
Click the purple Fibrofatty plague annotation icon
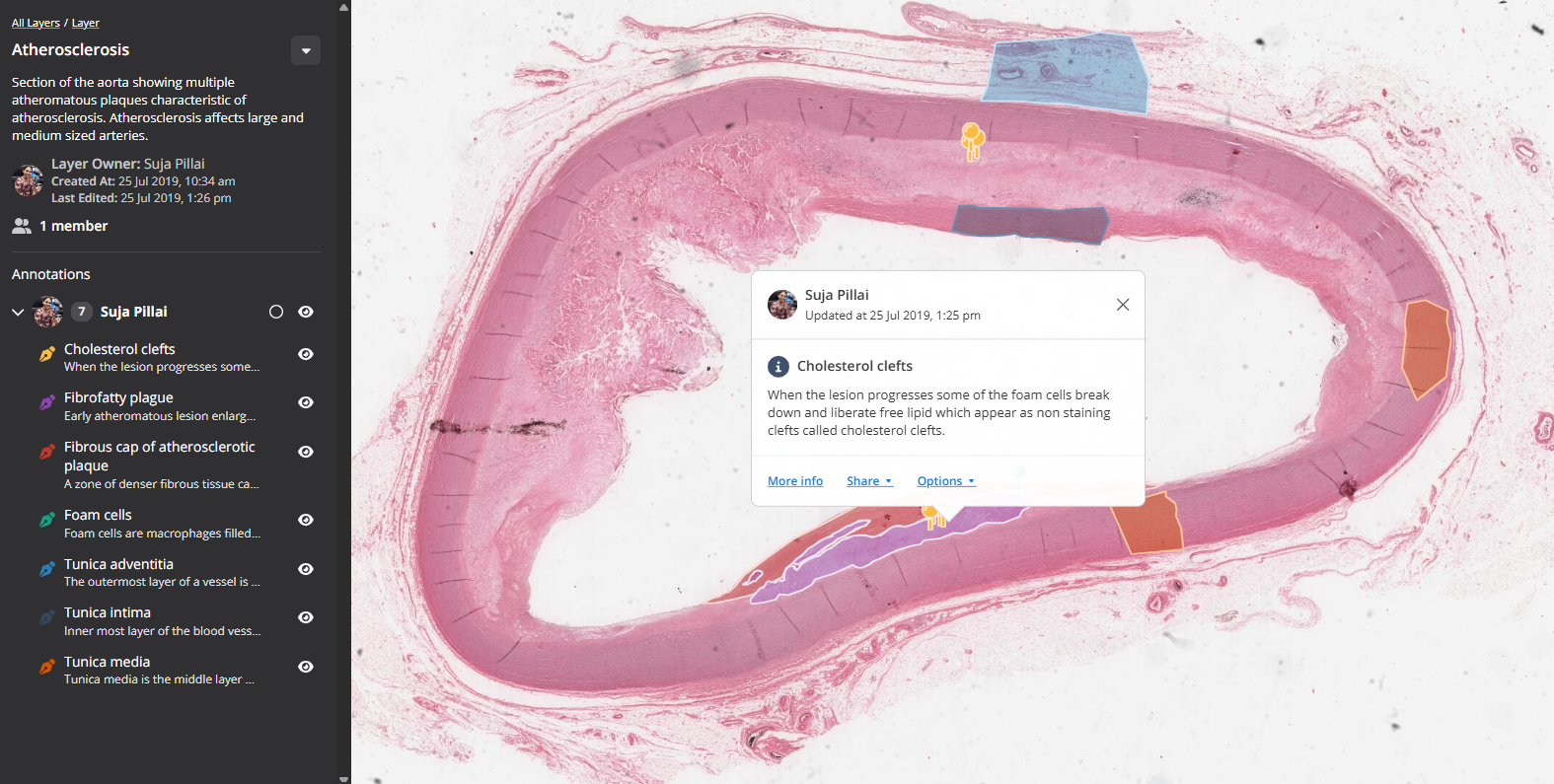point(47,402)
